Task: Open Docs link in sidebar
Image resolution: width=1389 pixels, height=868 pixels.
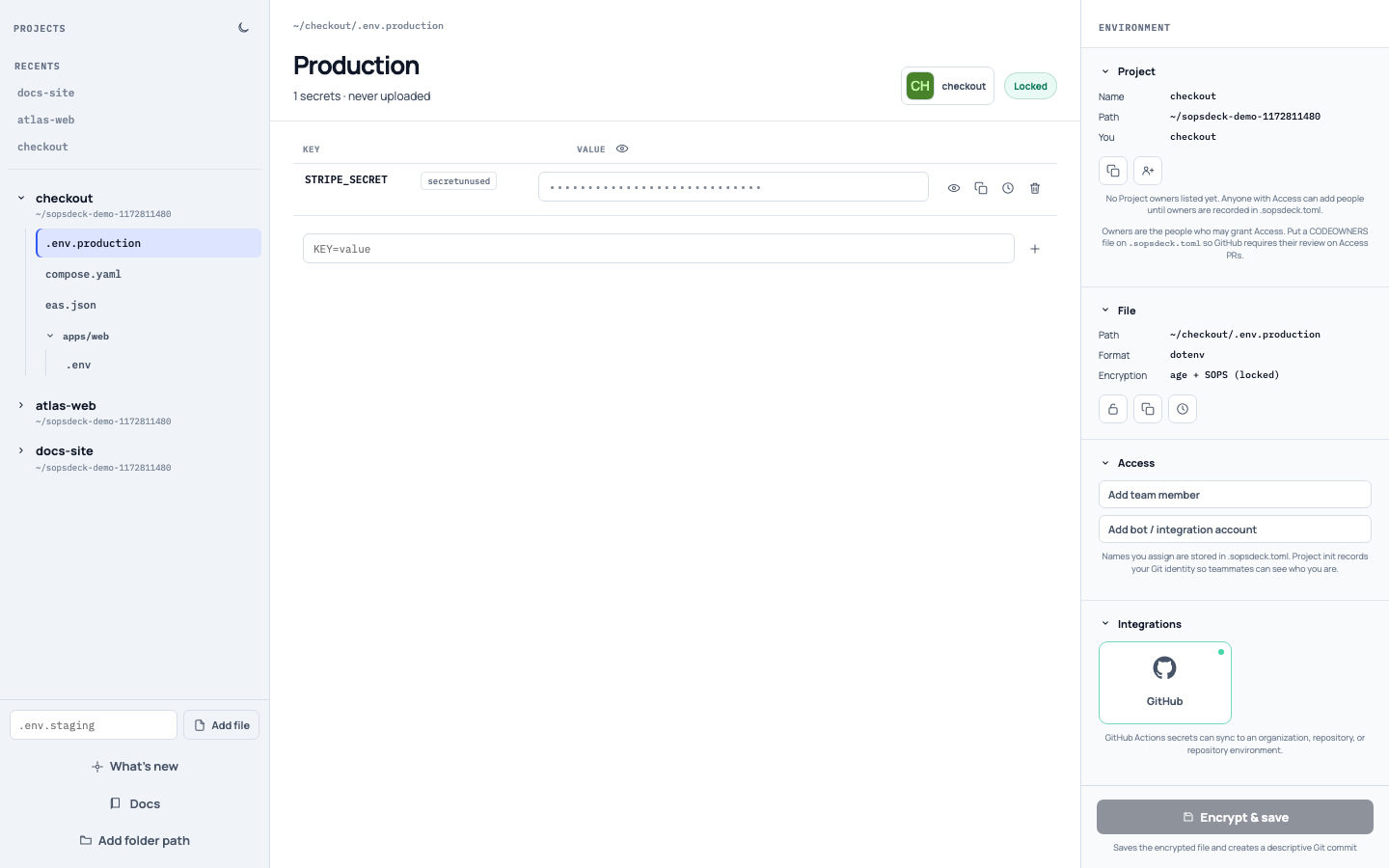Action: (135, 803)
